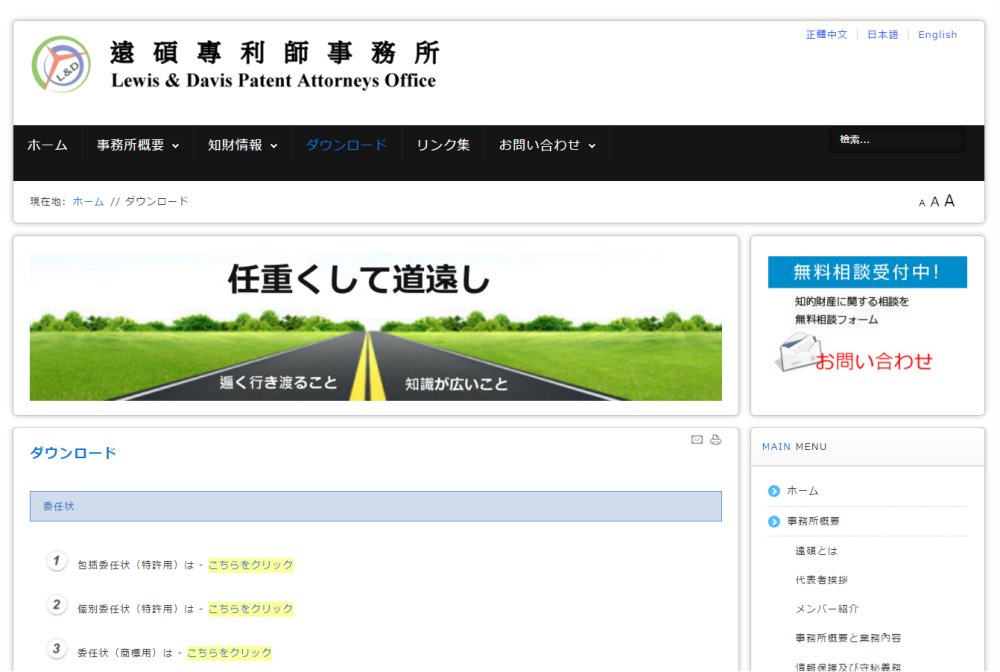Switch language to 正體中文
Viewport: 1000px width, 672px height.
pos(826,35)
